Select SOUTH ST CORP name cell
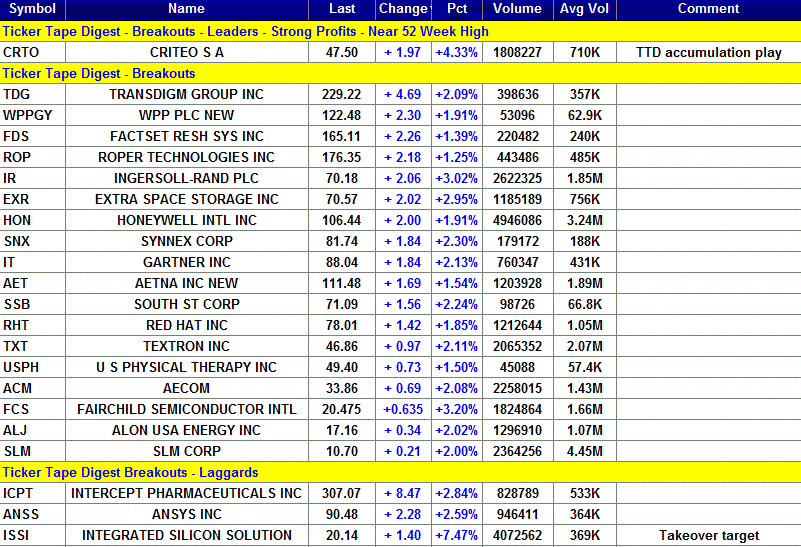Viewport: 801px width, 547px height. tap(186, 304)
